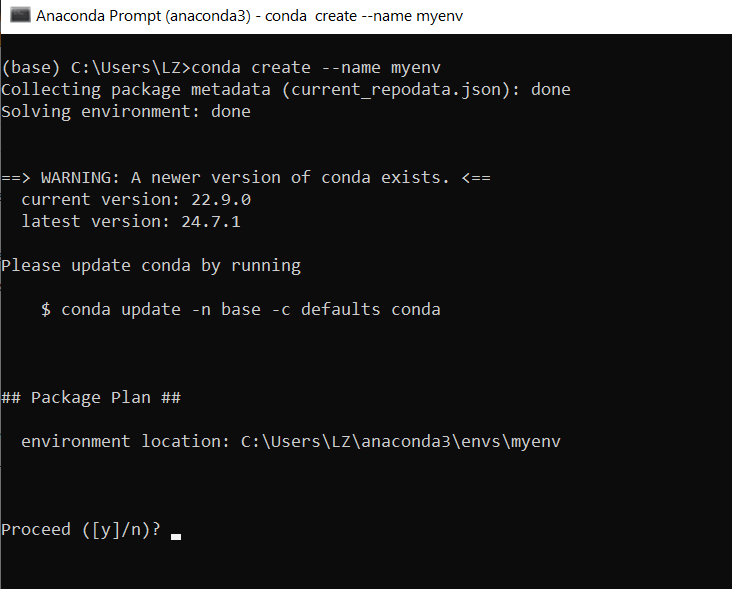Click the dollar sign before conda update
The width and height of the screenshot is (732, 589).
coord(46,309)
